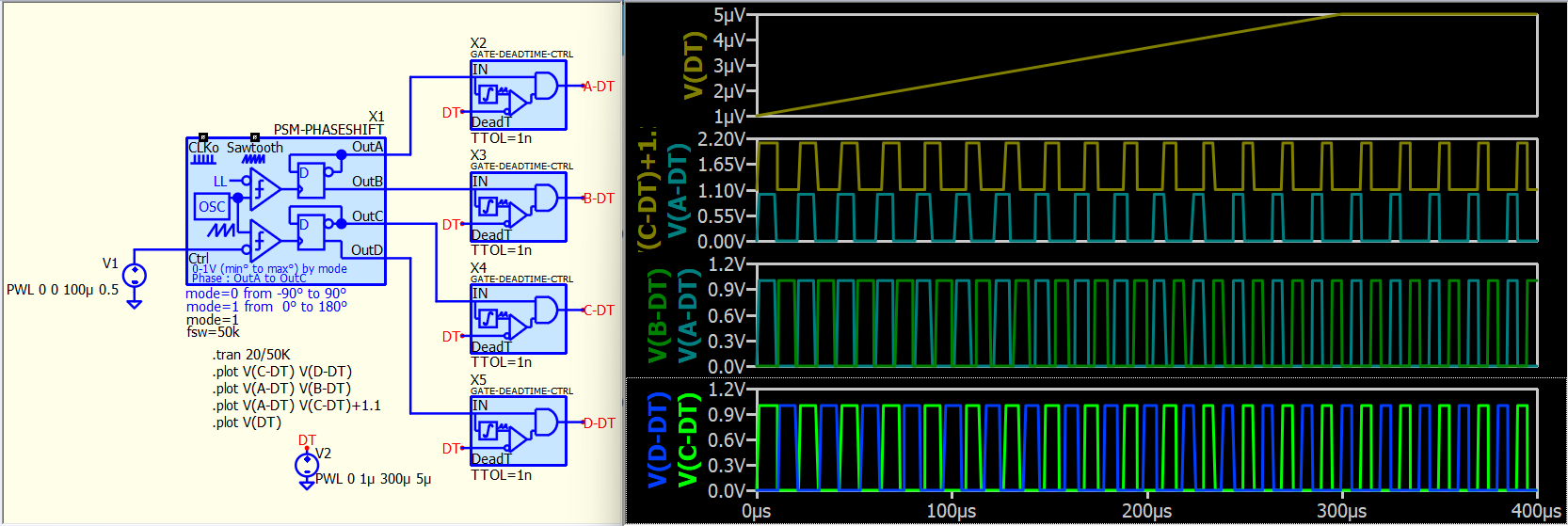
Task: Click the D-DT output net label
Action: [599, 423]
